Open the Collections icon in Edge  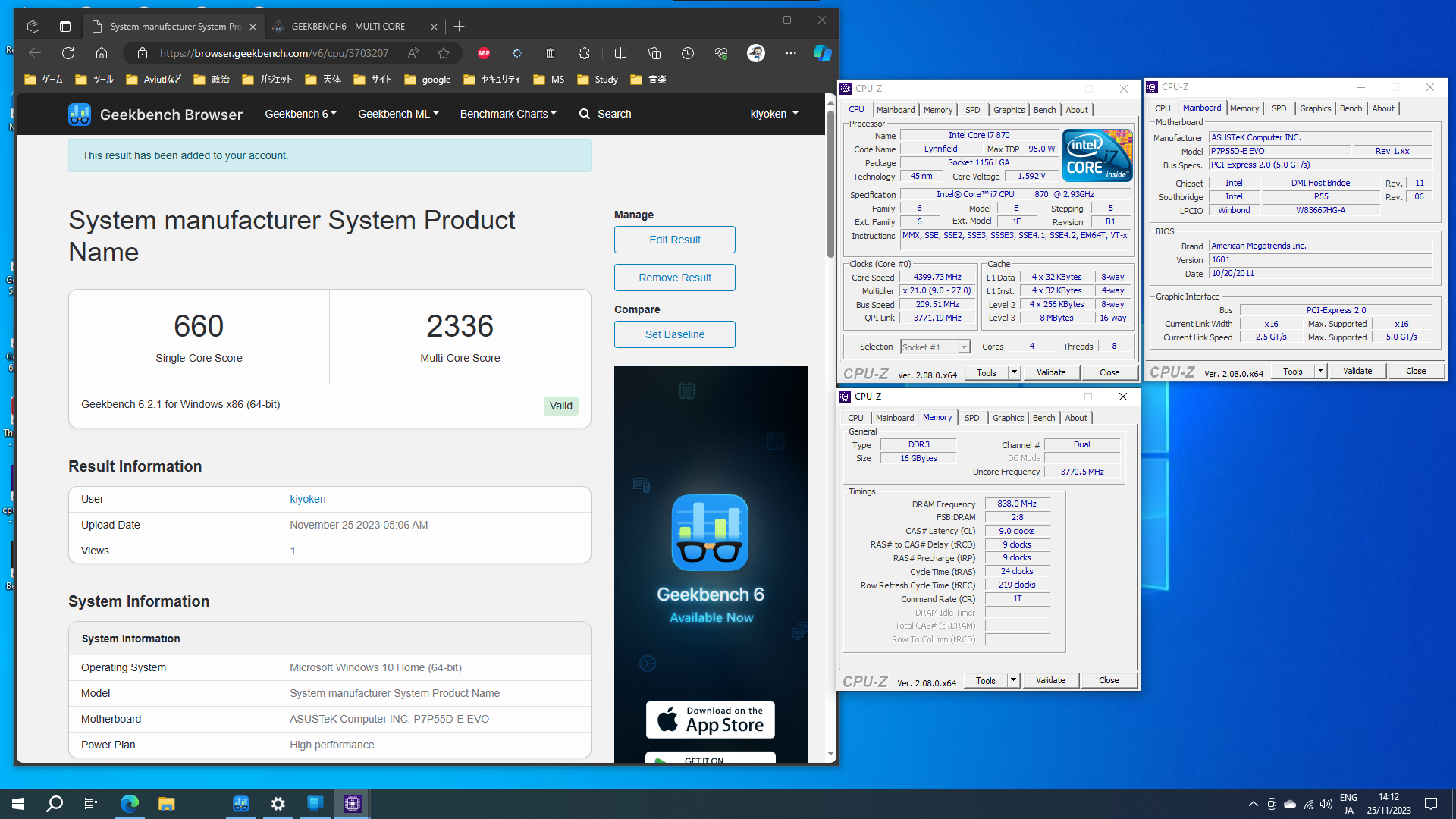coord(654,53)
